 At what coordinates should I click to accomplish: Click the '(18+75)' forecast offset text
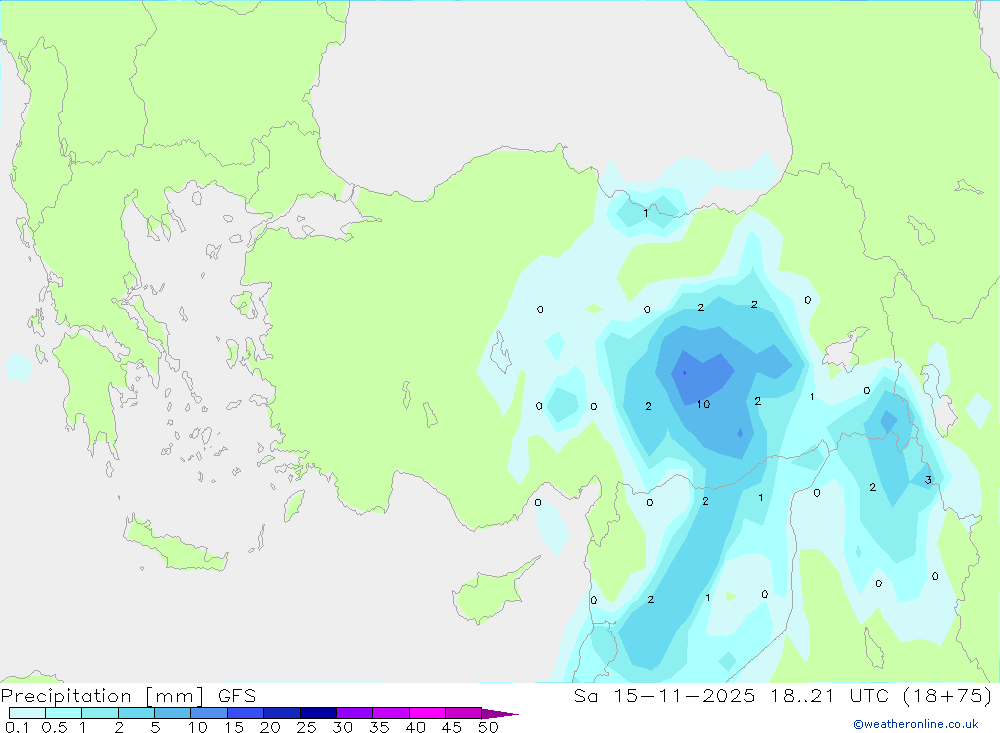948,695
